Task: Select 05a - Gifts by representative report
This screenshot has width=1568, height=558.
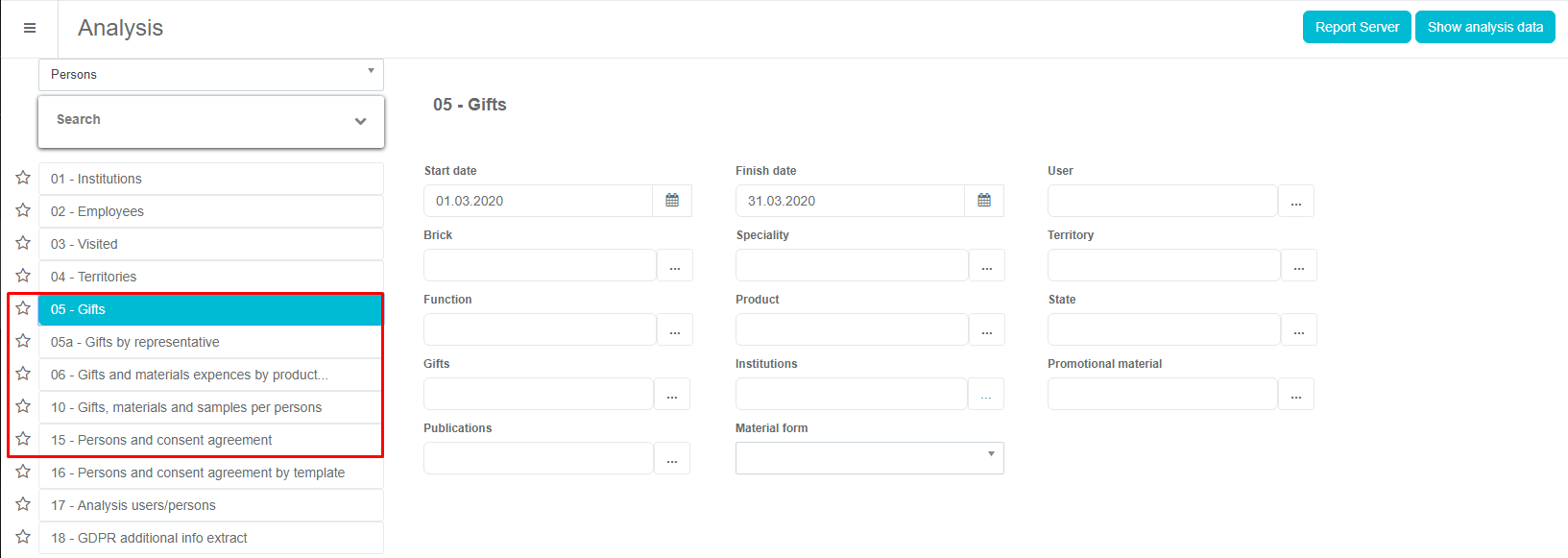Action: pos(210,343)
